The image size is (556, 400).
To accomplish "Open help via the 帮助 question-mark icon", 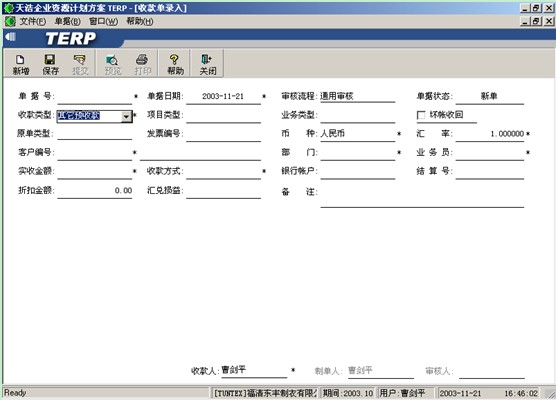I will click(175, 64).
